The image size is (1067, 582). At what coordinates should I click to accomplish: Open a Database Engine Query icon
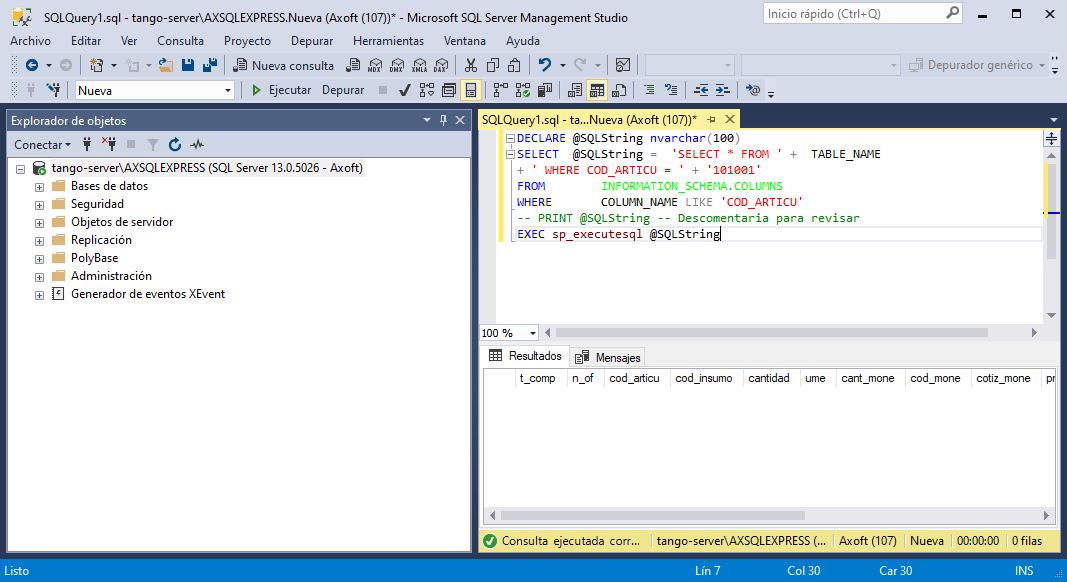click(353, 65)
